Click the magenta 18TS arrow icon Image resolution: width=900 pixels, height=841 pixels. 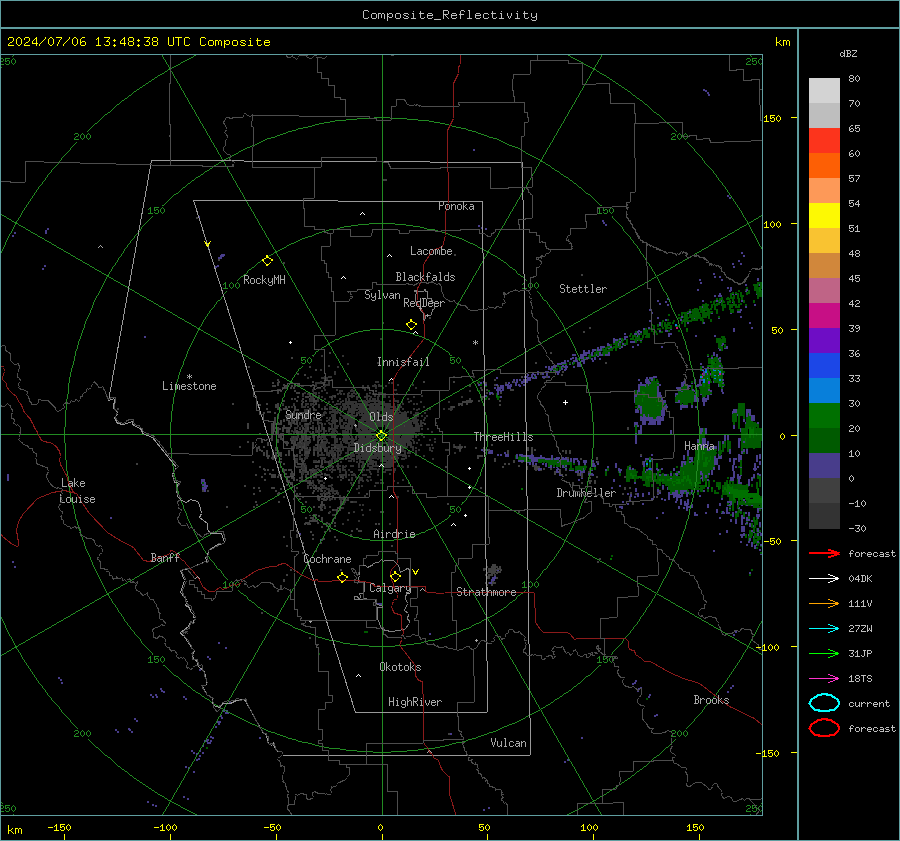coord(824,679)
